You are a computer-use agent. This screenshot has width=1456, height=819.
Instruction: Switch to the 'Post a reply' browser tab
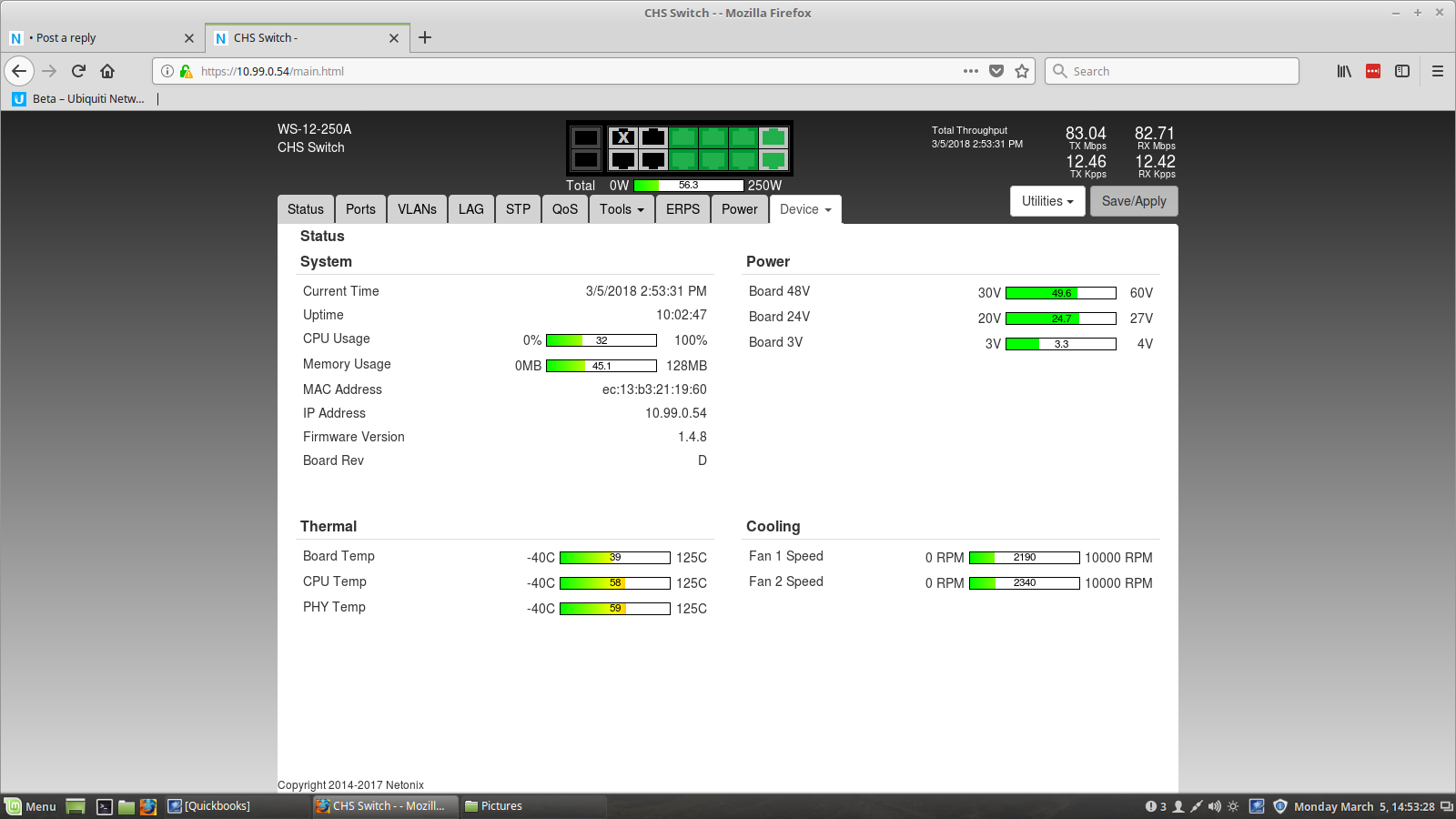[x=100, y=38]
